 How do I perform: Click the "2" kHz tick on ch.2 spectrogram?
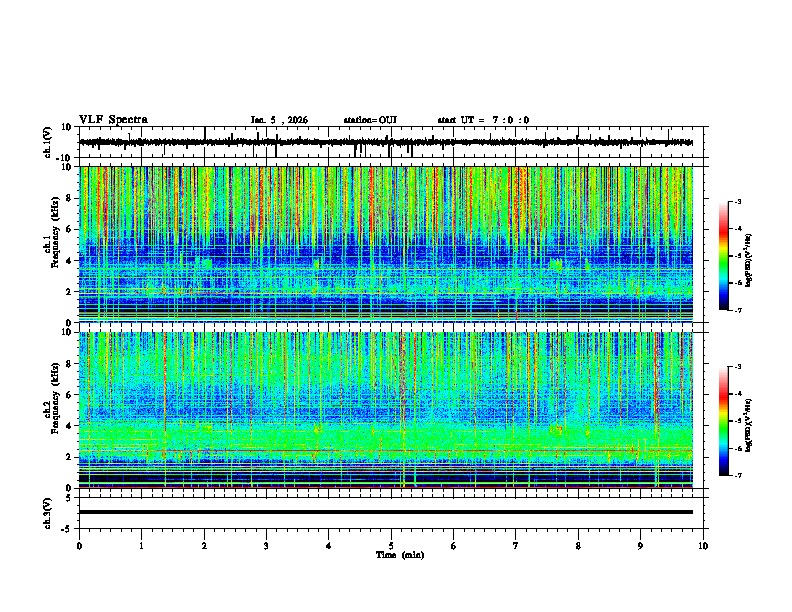pos(69,457)
